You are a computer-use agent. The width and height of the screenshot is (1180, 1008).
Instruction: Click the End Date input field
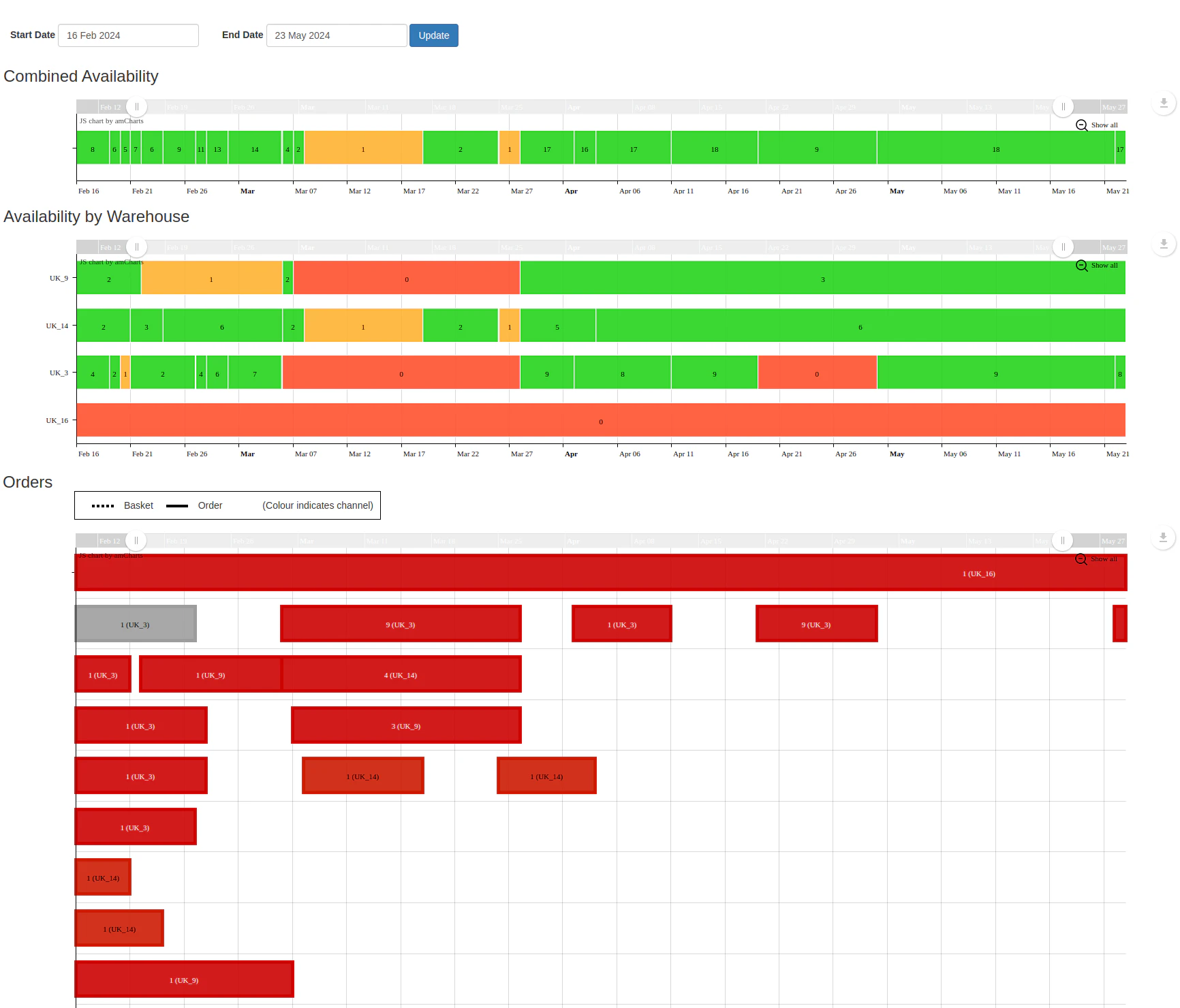pos(336,35)
